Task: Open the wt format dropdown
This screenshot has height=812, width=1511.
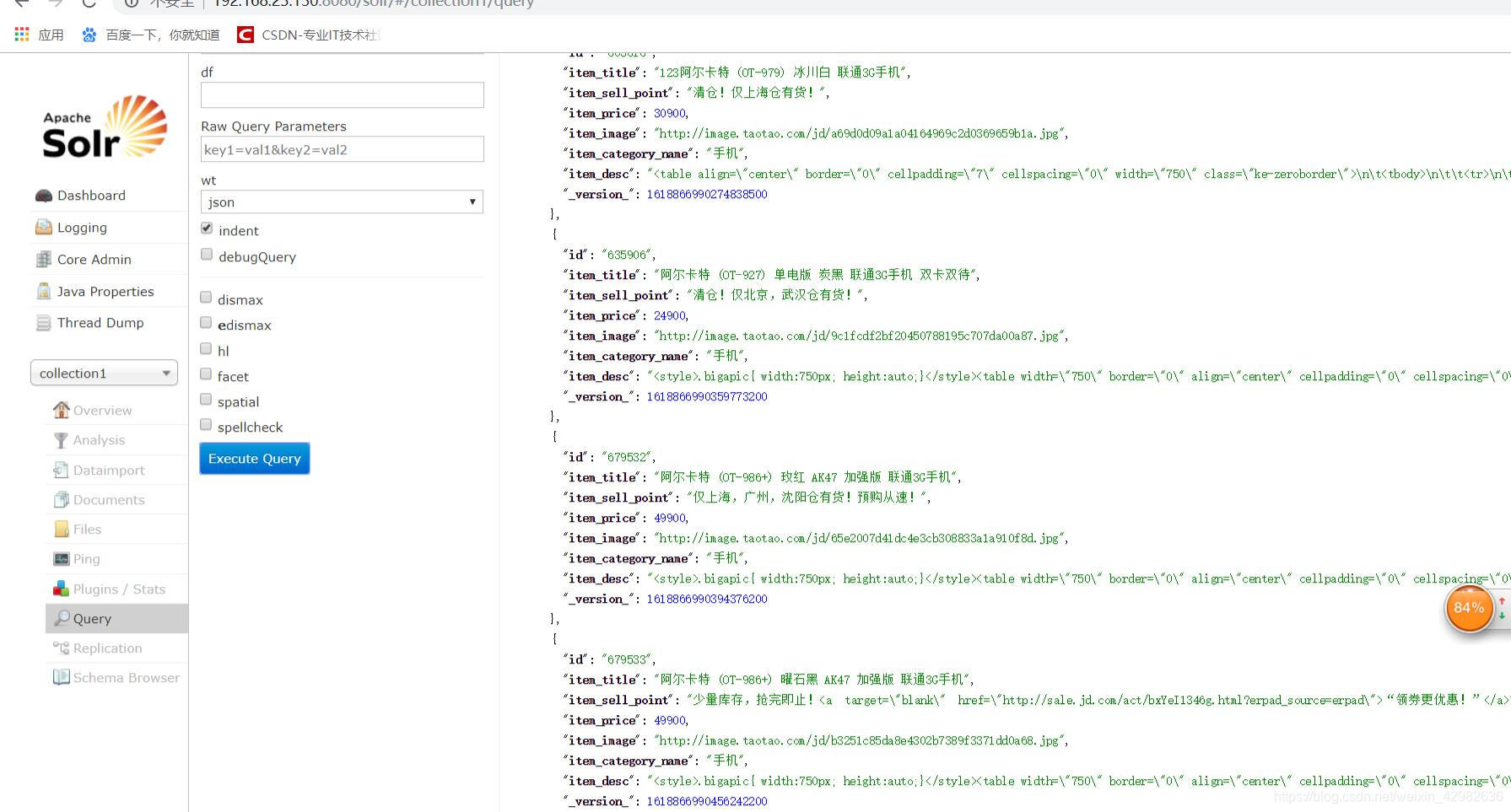Action: click(x=342, y=202)
